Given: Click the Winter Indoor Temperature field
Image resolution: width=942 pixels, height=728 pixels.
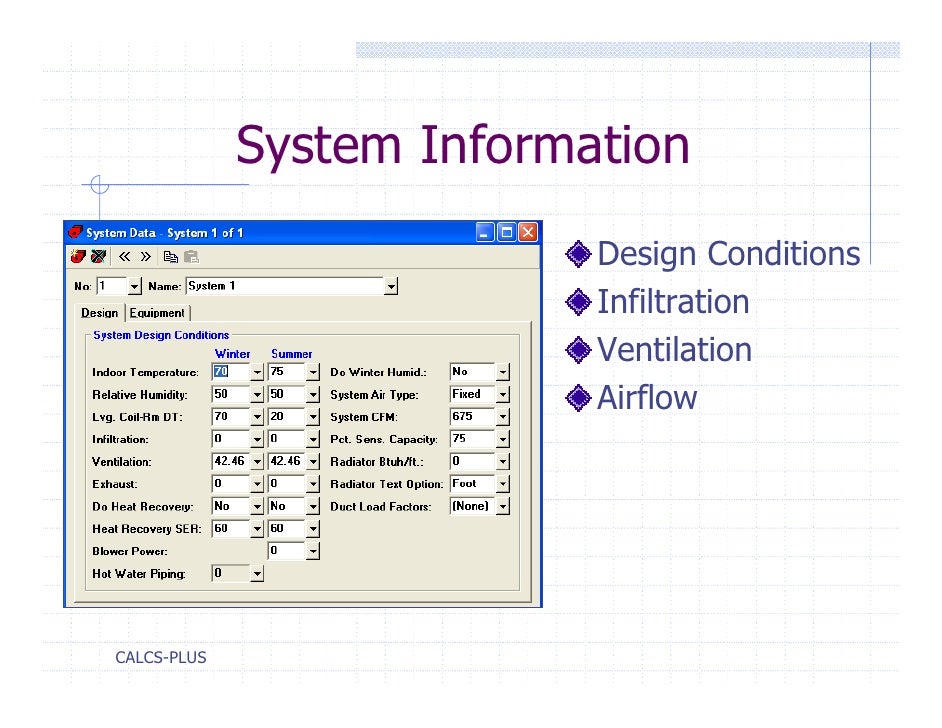Looking at the screenshot, I should [231, 372].
